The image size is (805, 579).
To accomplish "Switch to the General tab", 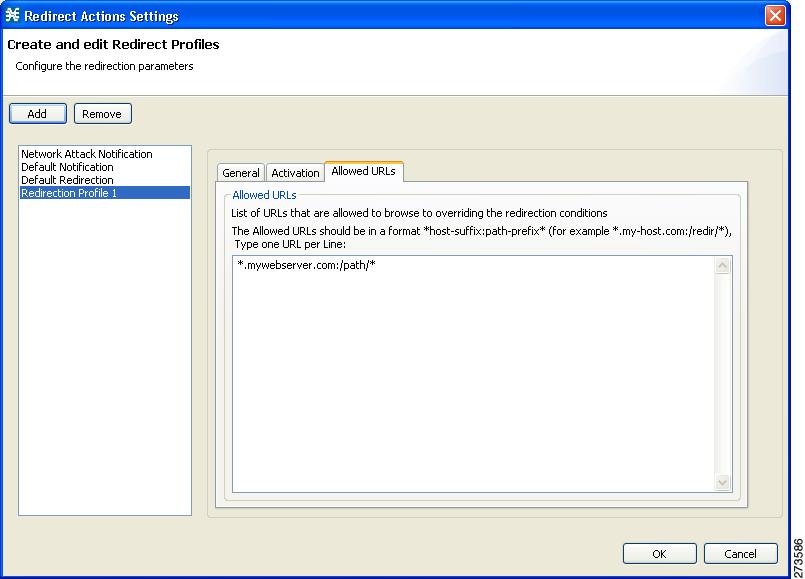I will pyautogui.click(x=240, y=173).
